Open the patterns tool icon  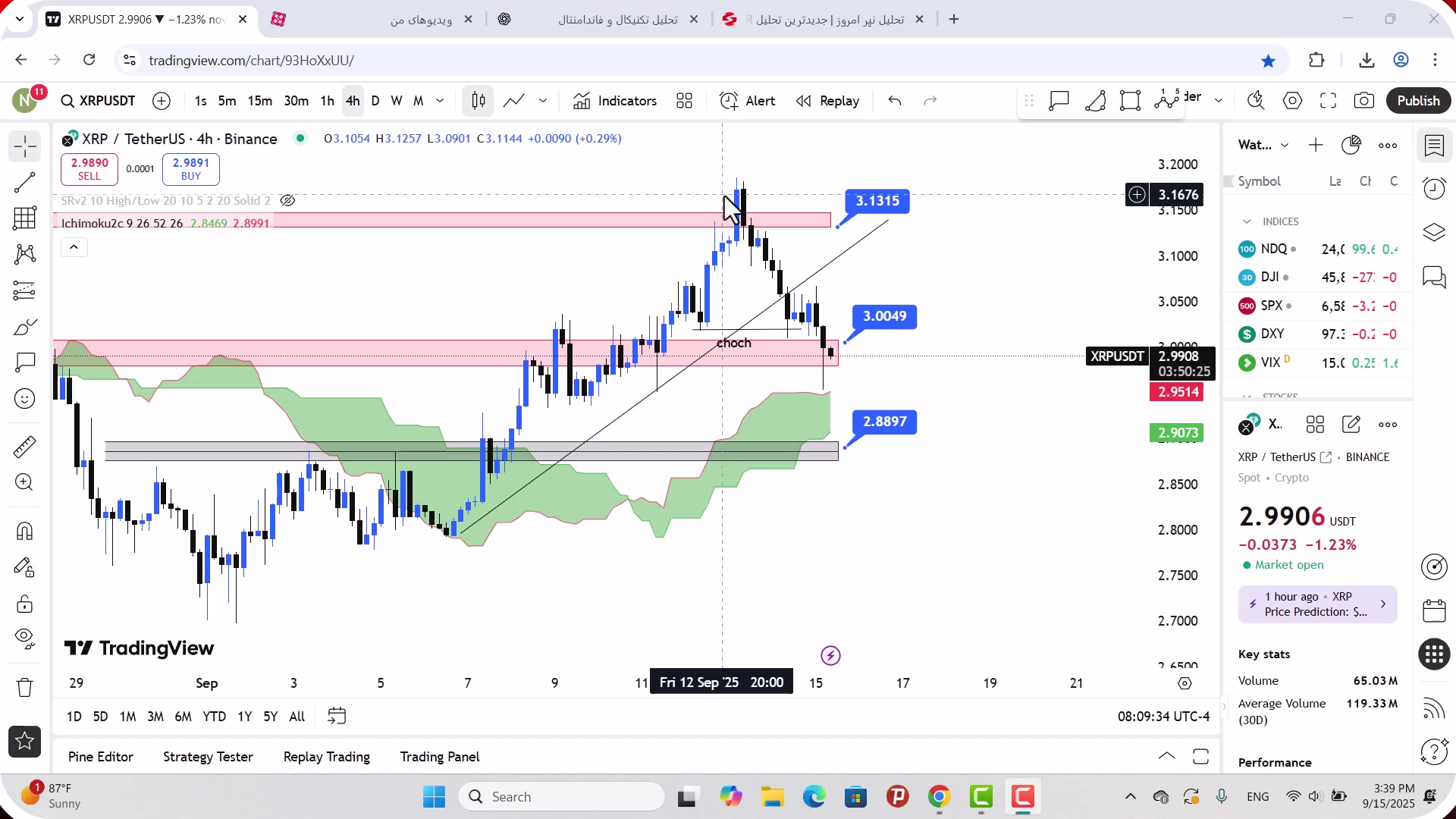coord(24,254)
